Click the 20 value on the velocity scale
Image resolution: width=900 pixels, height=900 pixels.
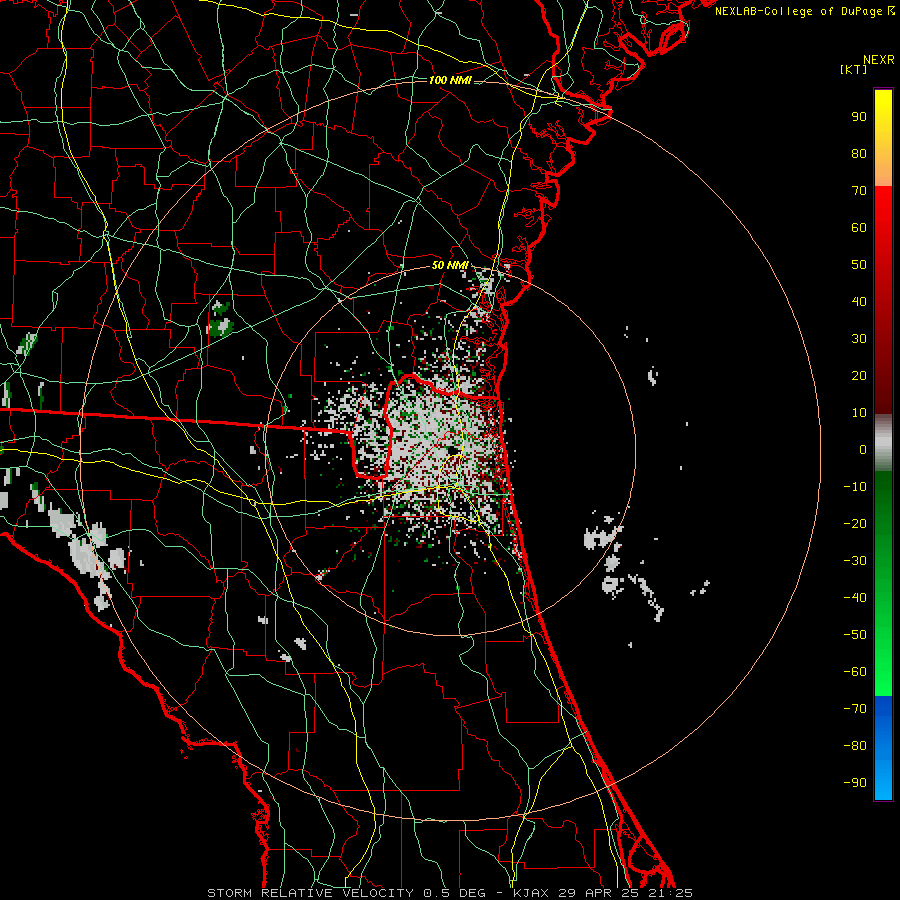pos(859,376)
